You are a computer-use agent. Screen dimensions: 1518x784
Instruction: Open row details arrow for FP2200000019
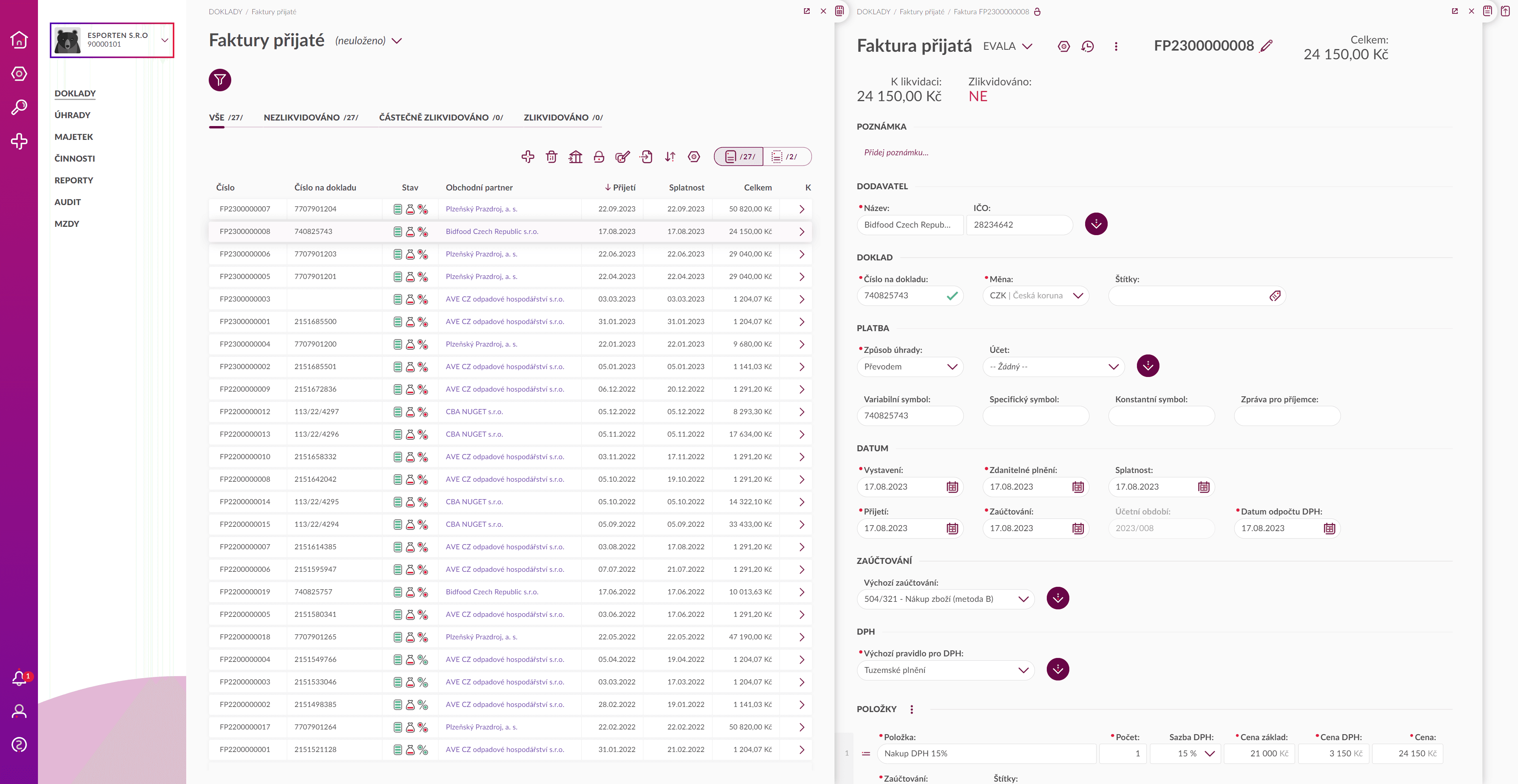tap(801, 592)
